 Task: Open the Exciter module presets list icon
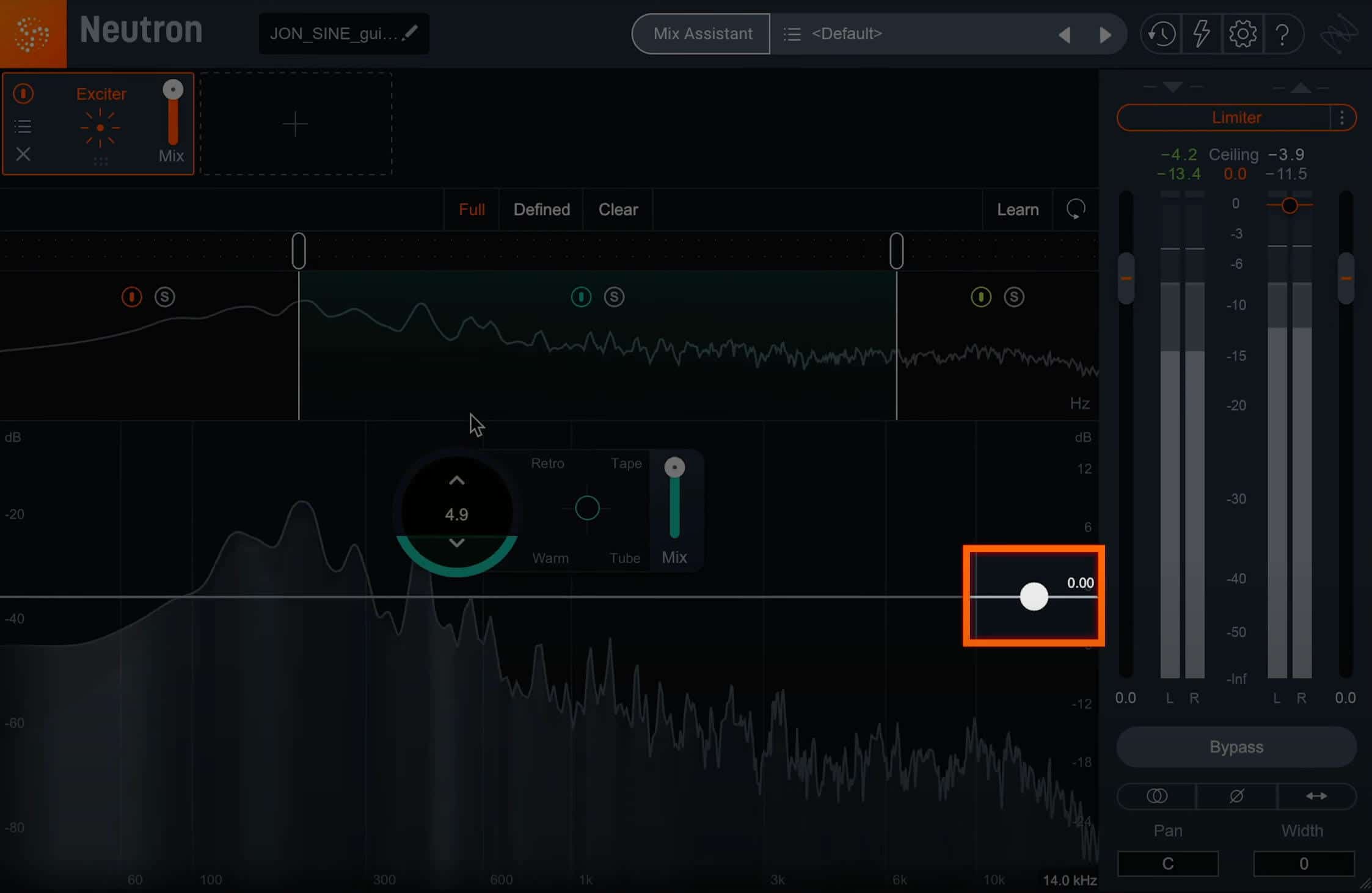pos(23,126)
